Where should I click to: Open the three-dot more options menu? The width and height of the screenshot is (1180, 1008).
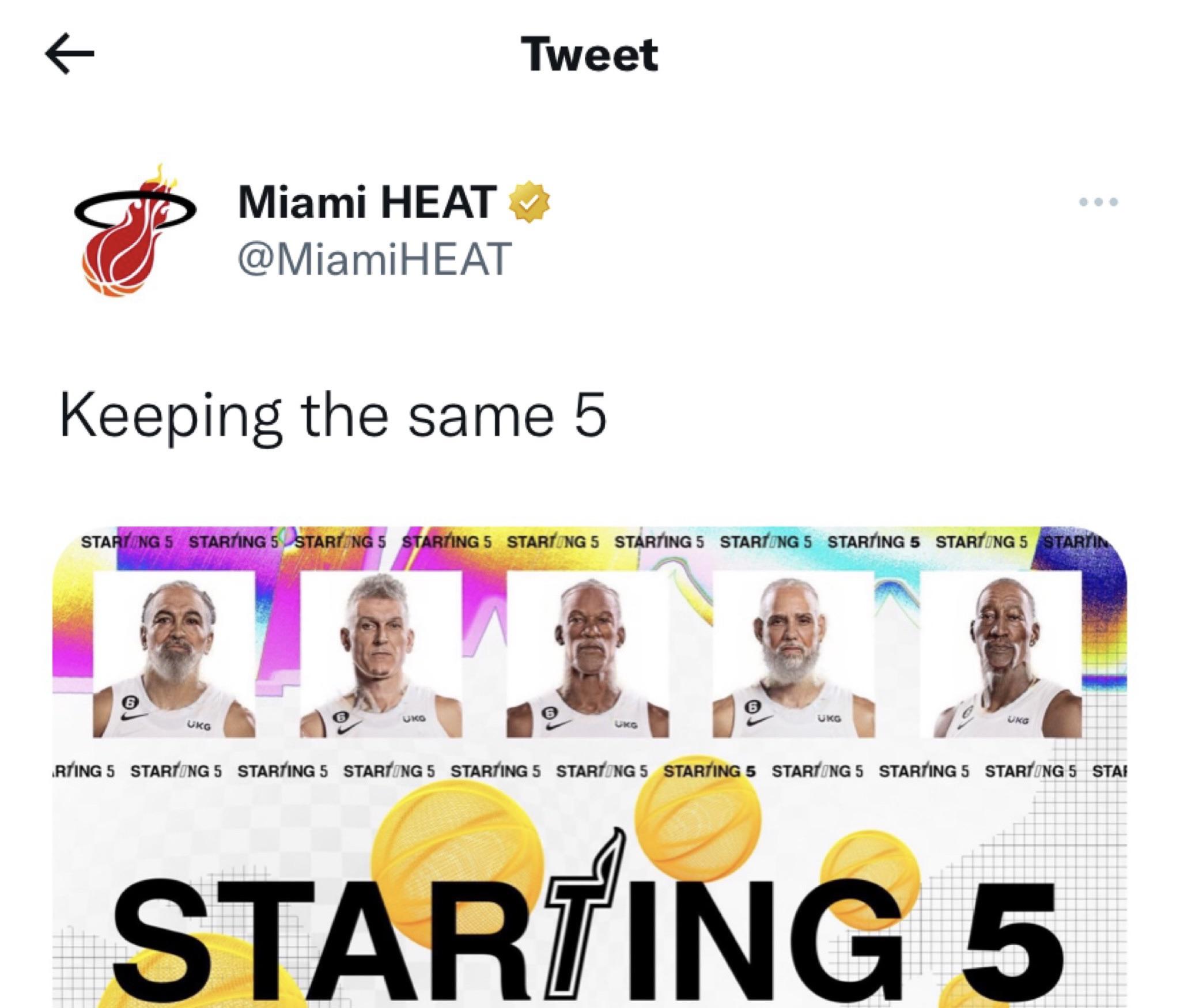[x=1098, y=202]
